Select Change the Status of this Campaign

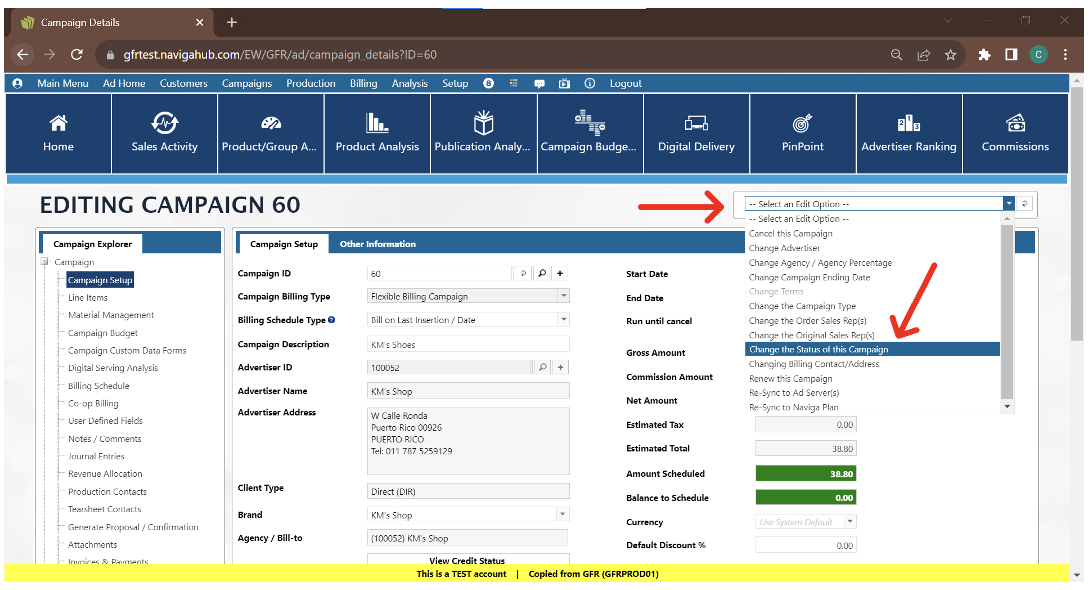click(872, 350)
